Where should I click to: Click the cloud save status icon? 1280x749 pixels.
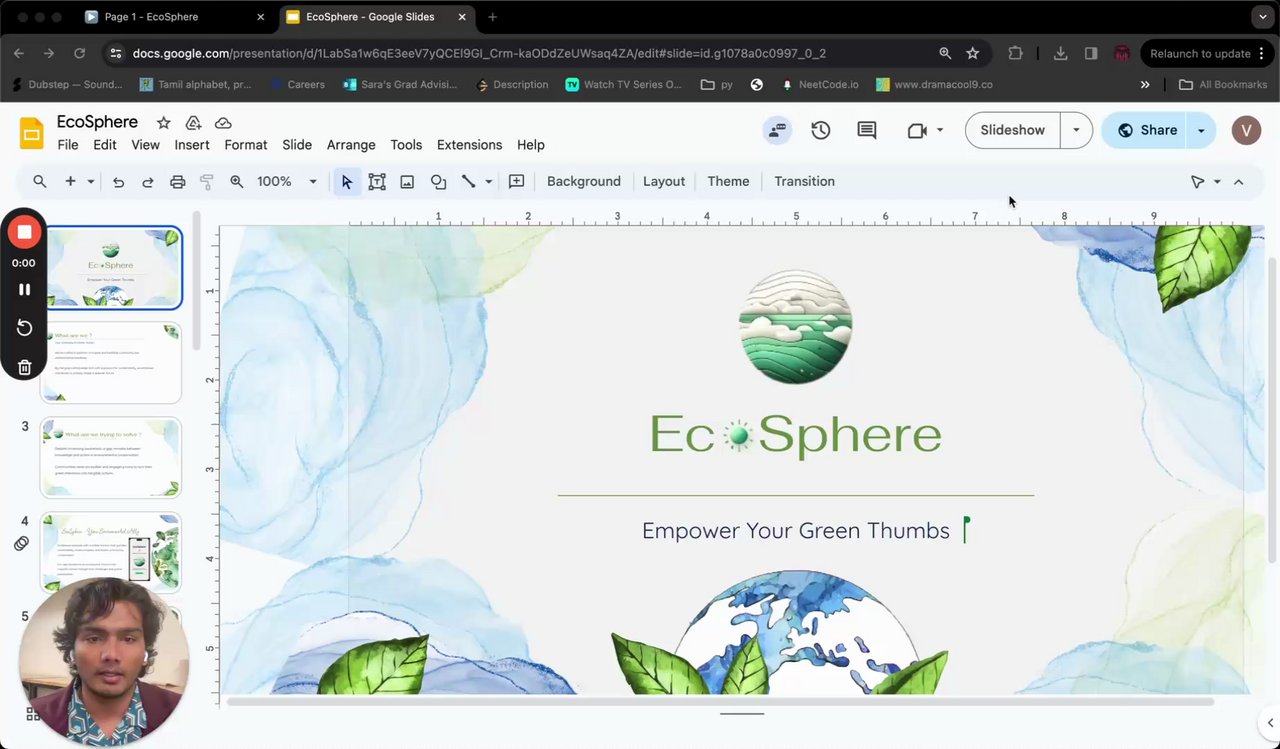[223, 123]
